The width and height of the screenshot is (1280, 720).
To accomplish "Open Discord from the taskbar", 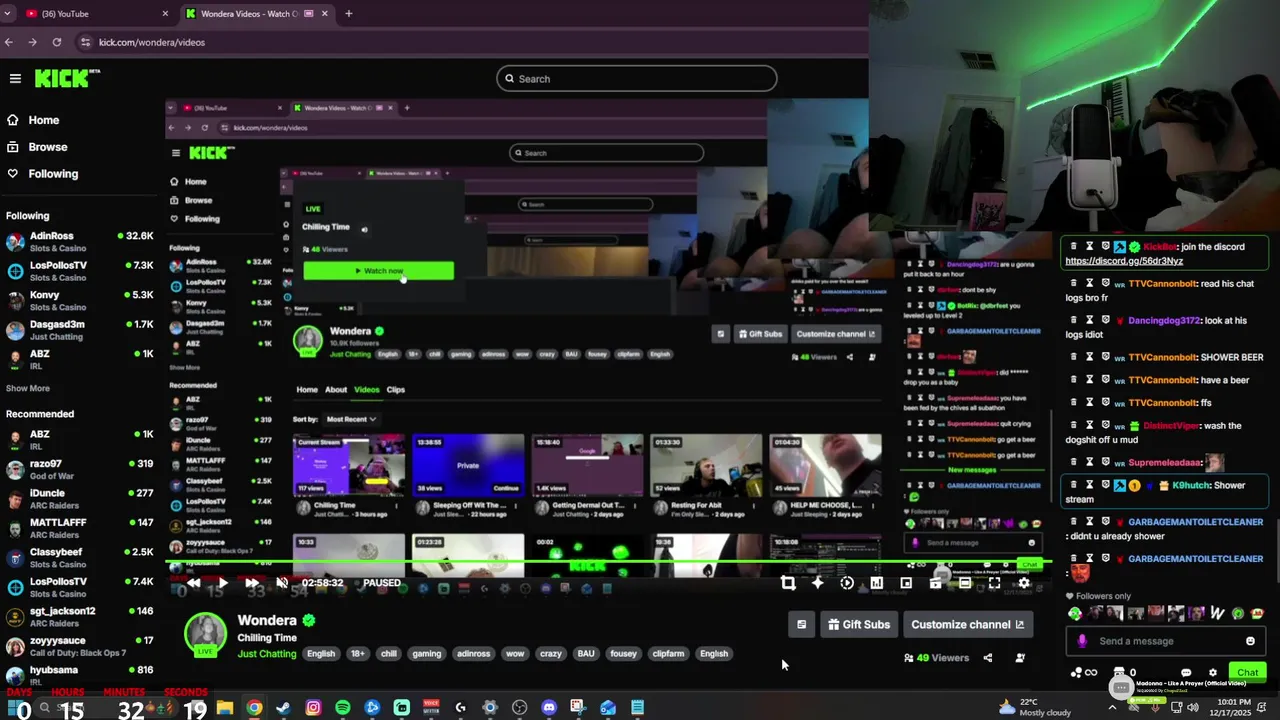I will [549, 708].
